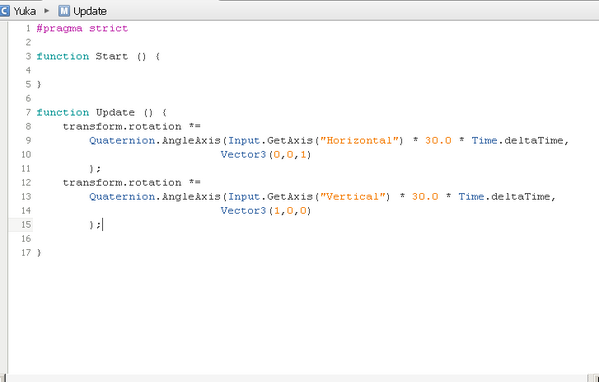Screen dimensions: 599x382
Task: Click the Update method icon in breadcrumb
Action: 64,11
